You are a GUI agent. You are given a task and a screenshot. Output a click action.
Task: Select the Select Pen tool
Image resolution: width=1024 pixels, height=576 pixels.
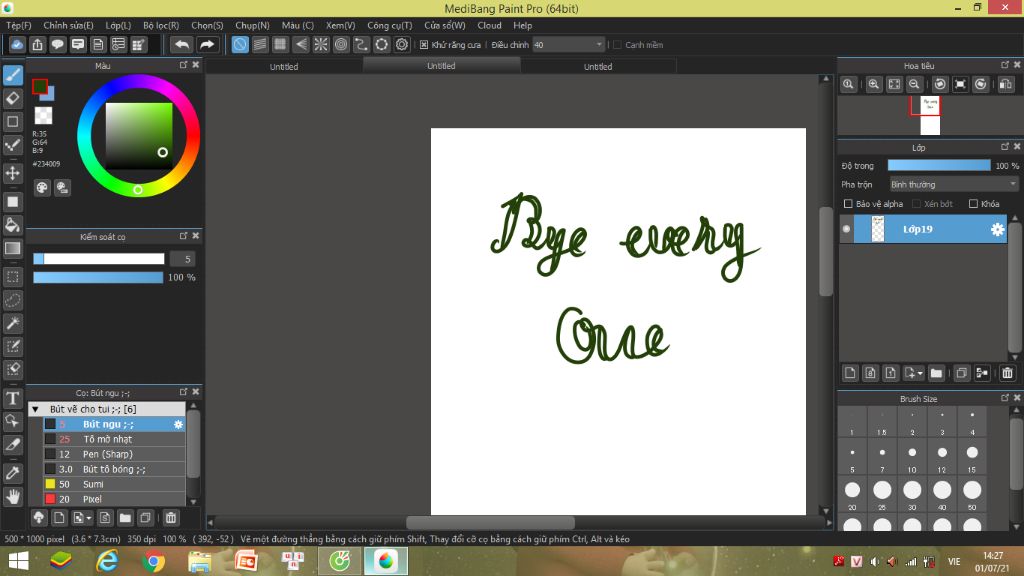coord(13,346)
